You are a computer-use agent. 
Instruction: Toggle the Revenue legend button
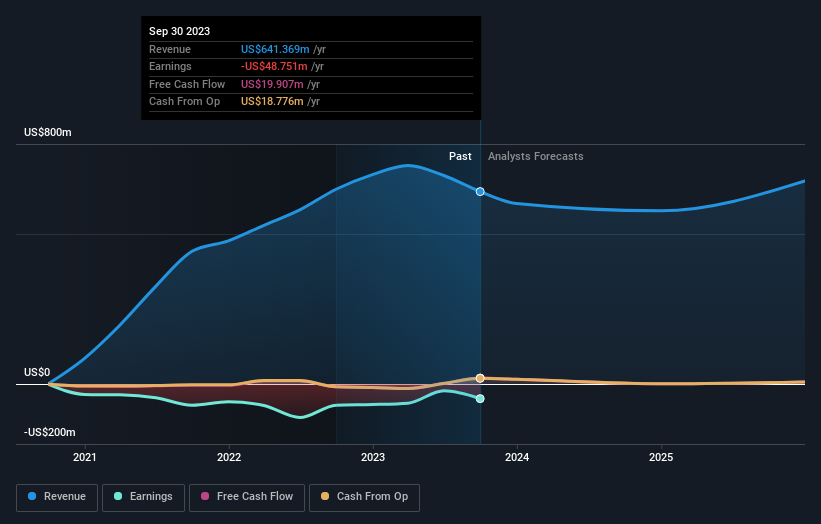[57, 497]
